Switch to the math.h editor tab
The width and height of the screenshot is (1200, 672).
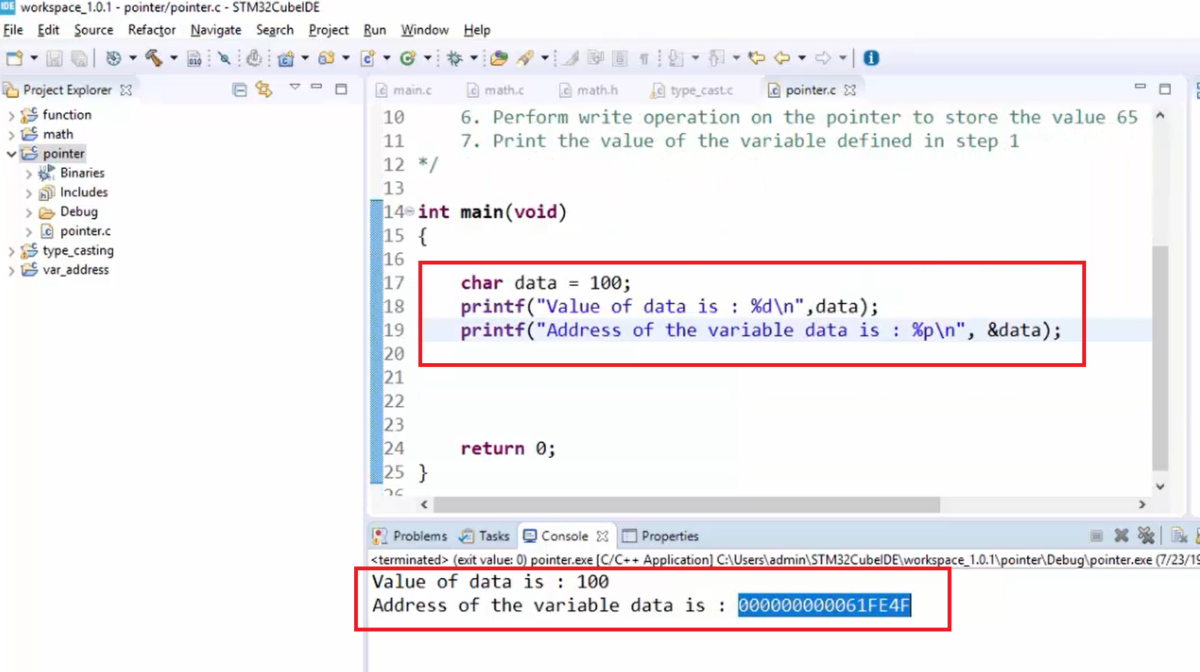click(x=588, y=90)
